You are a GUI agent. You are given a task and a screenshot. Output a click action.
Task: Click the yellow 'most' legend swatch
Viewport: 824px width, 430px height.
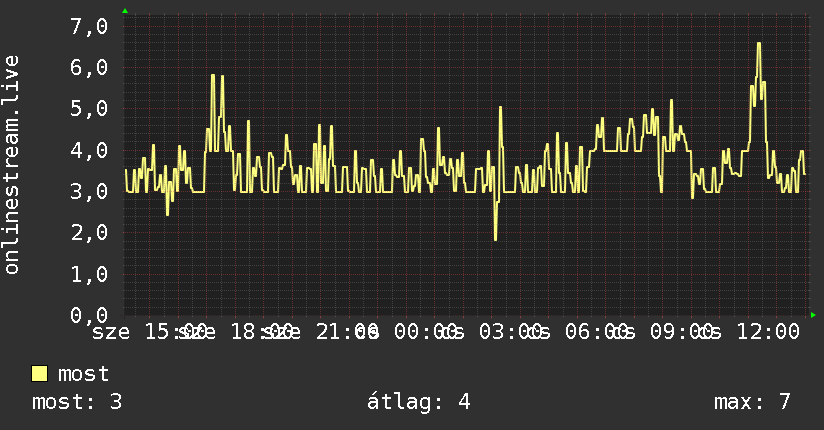click(x=39, y=374)
